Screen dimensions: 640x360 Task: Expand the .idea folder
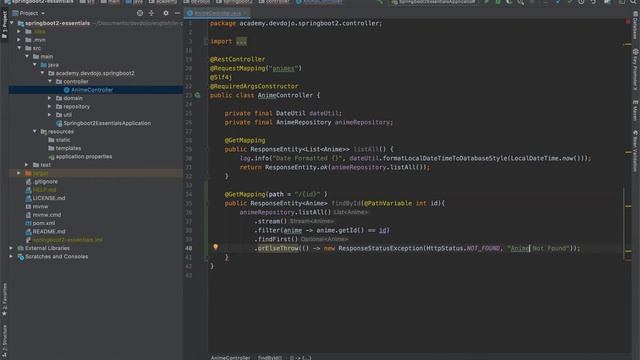19,31
